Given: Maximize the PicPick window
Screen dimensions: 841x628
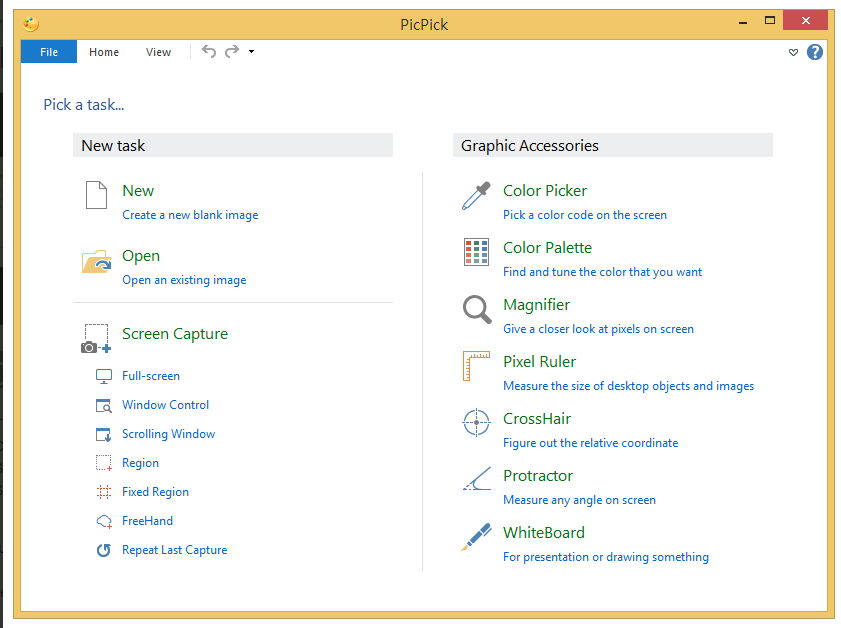Looking at the screenshot, I should click(x=770, y=21).
